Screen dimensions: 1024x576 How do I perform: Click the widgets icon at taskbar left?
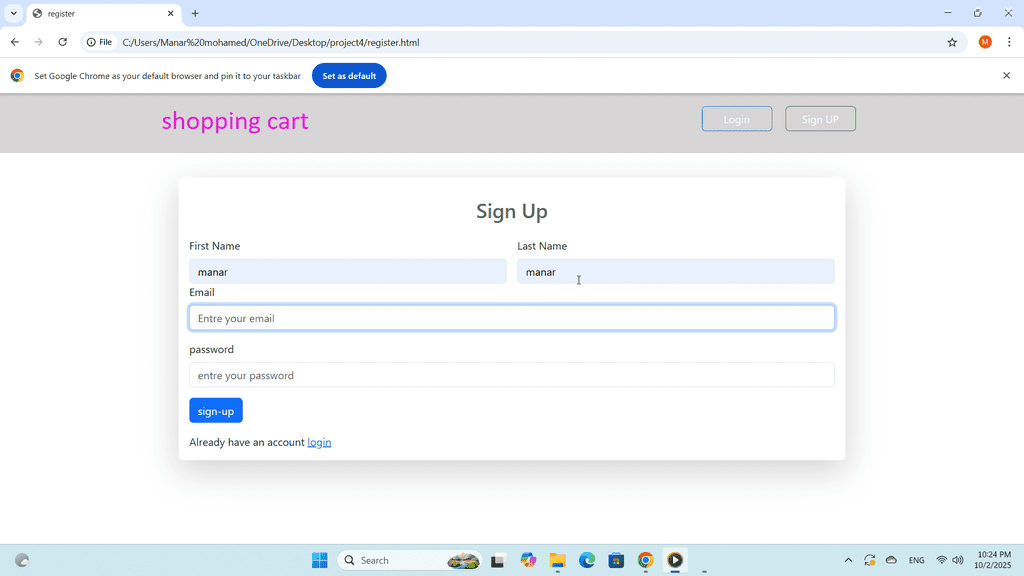pyautogui.click(x=22, y=560)
